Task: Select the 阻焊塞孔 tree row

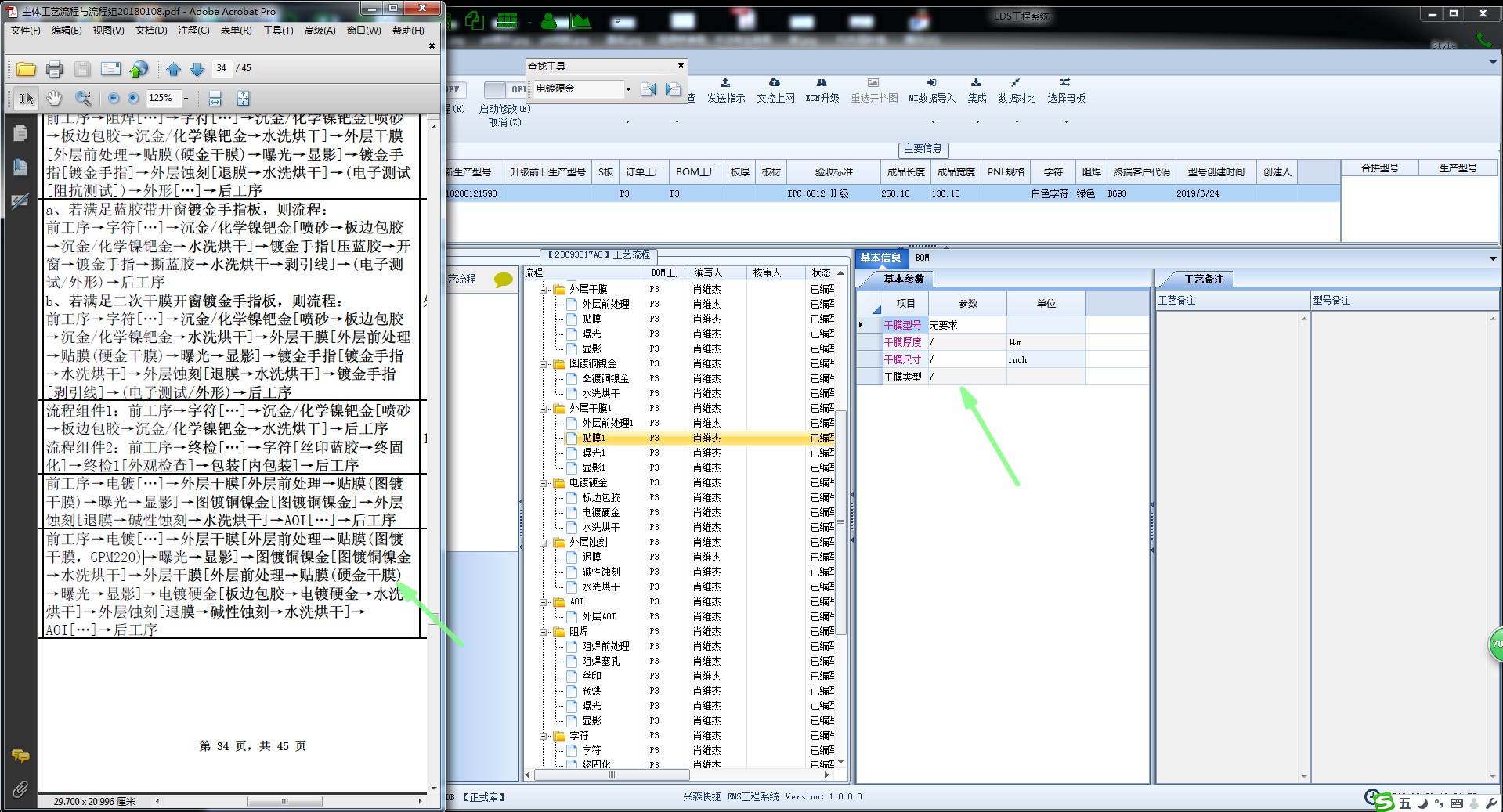Action: coord(601,662)
